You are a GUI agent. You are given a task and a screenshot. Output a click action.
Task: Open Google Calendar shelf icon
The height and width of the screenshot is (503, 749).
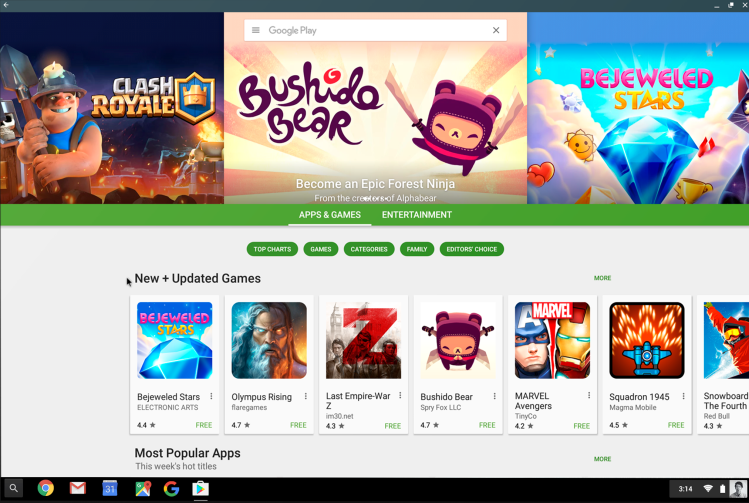tap(109, 488)
